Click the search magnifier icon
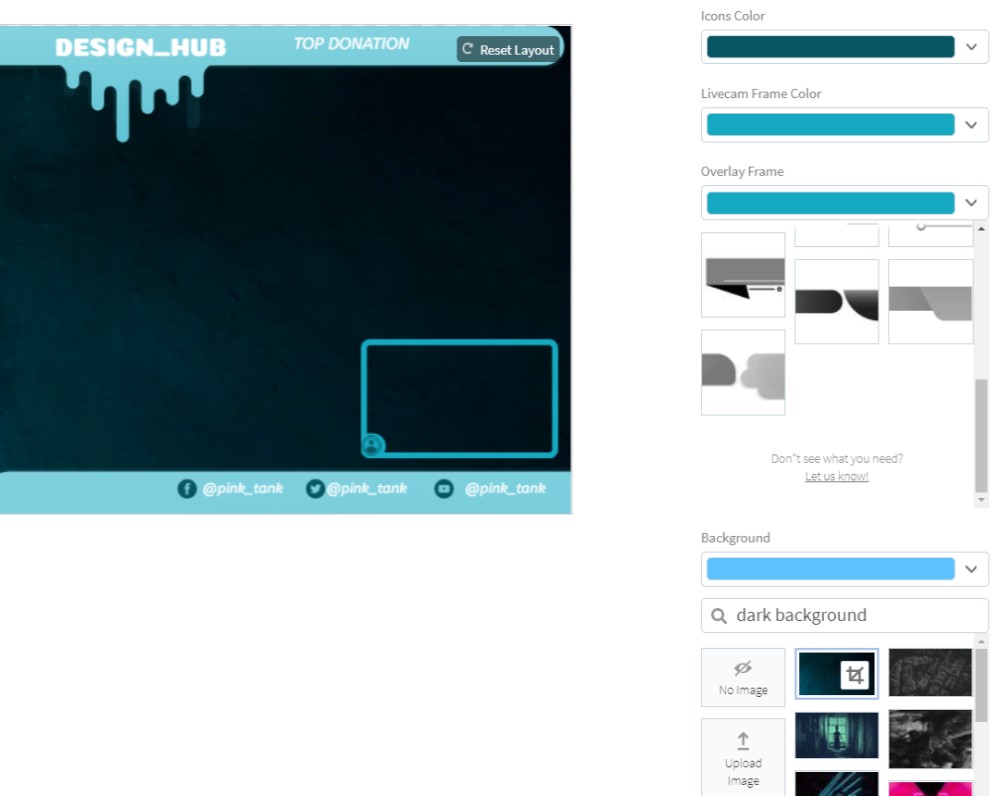This screenshot has width=1000, height=796. [719, 616]
